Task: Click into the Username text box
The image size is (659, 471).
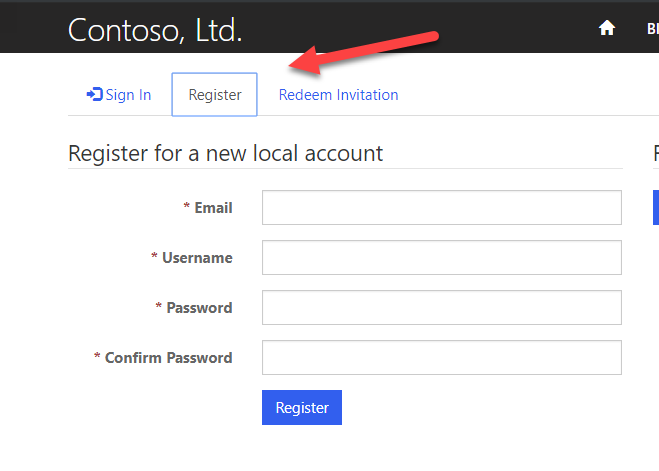Action: [x=441, y=258]
